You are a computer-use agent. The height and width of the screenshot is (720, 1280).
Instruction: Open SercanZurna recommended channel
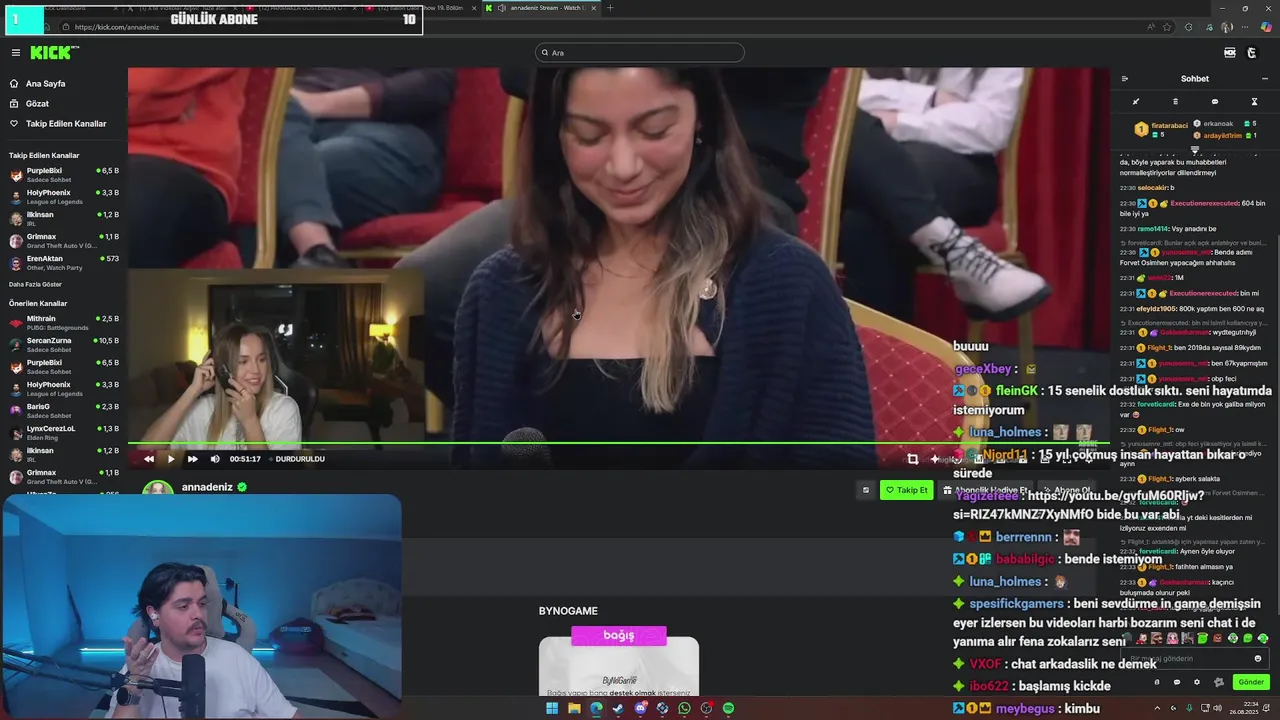pos(64,345)
